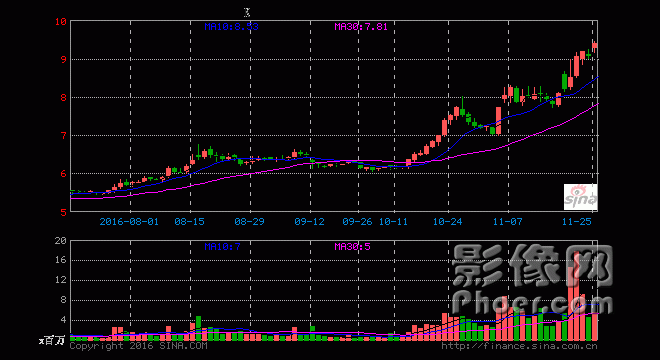Click volume axis value 4
This screenshot has height=360, width=660.
pyautogui.click(x=64, y=320)
